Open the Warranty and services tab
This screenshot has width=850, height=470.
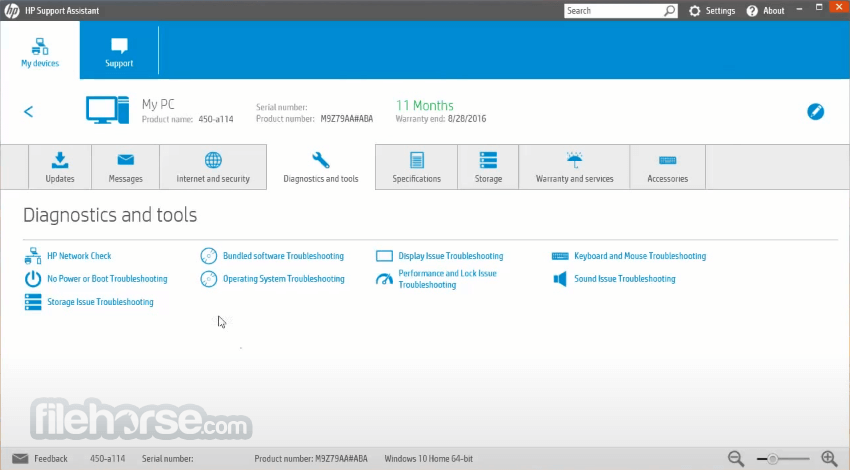[575, 167]
